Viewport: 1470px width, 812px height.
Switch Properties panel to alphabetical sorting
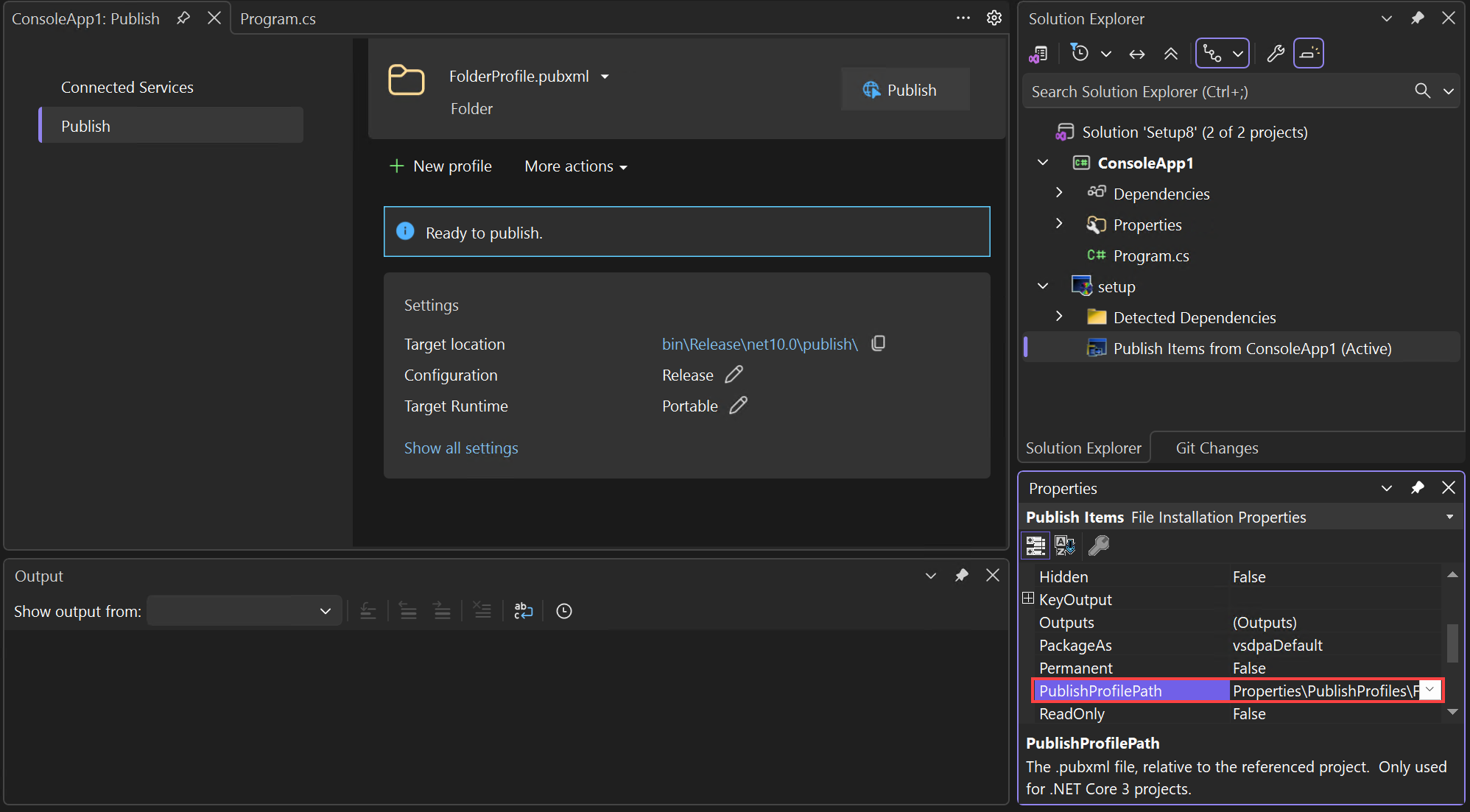click(1065, 546)
